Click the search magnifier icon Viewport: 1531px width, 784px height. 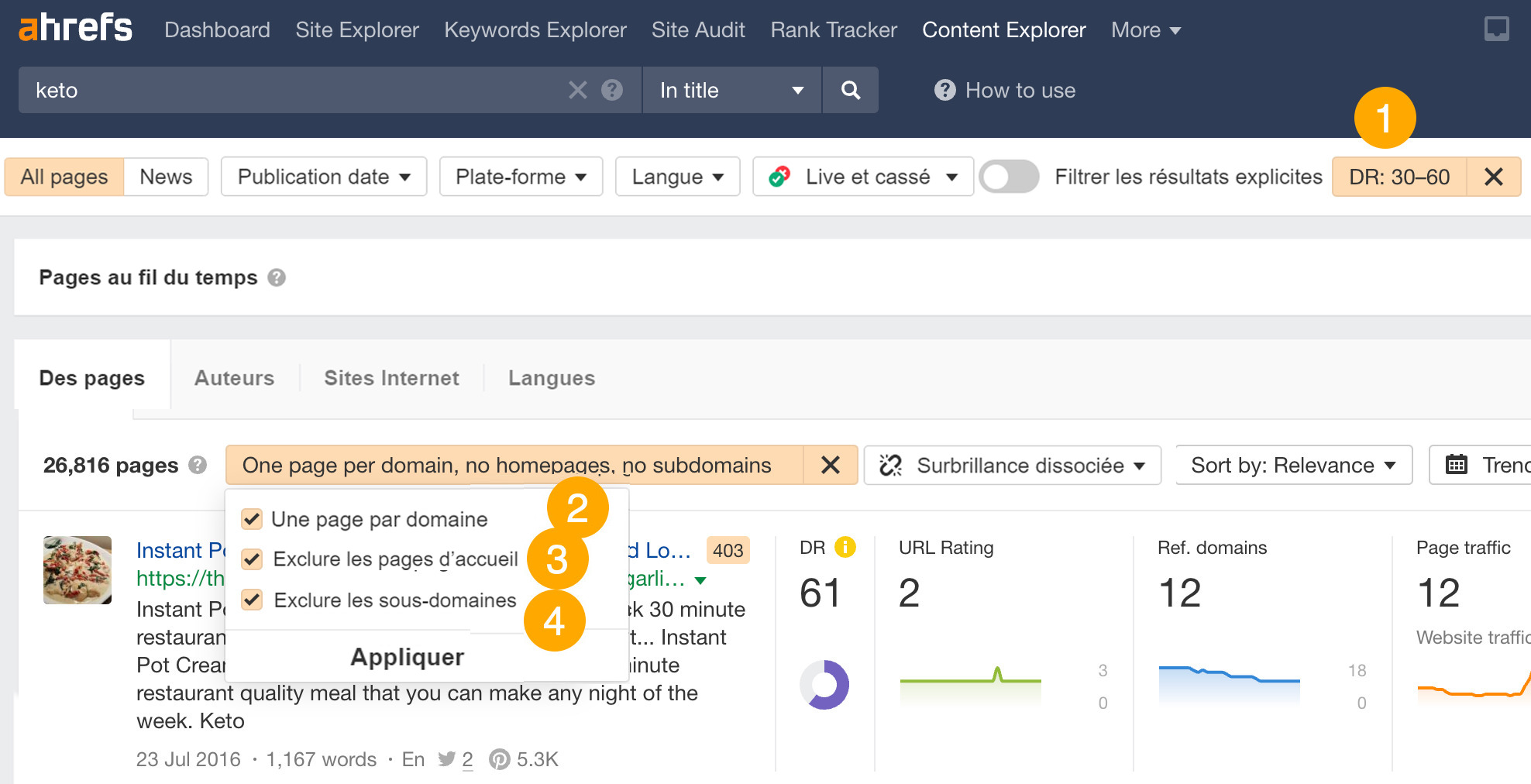click(x=850, y=90)
